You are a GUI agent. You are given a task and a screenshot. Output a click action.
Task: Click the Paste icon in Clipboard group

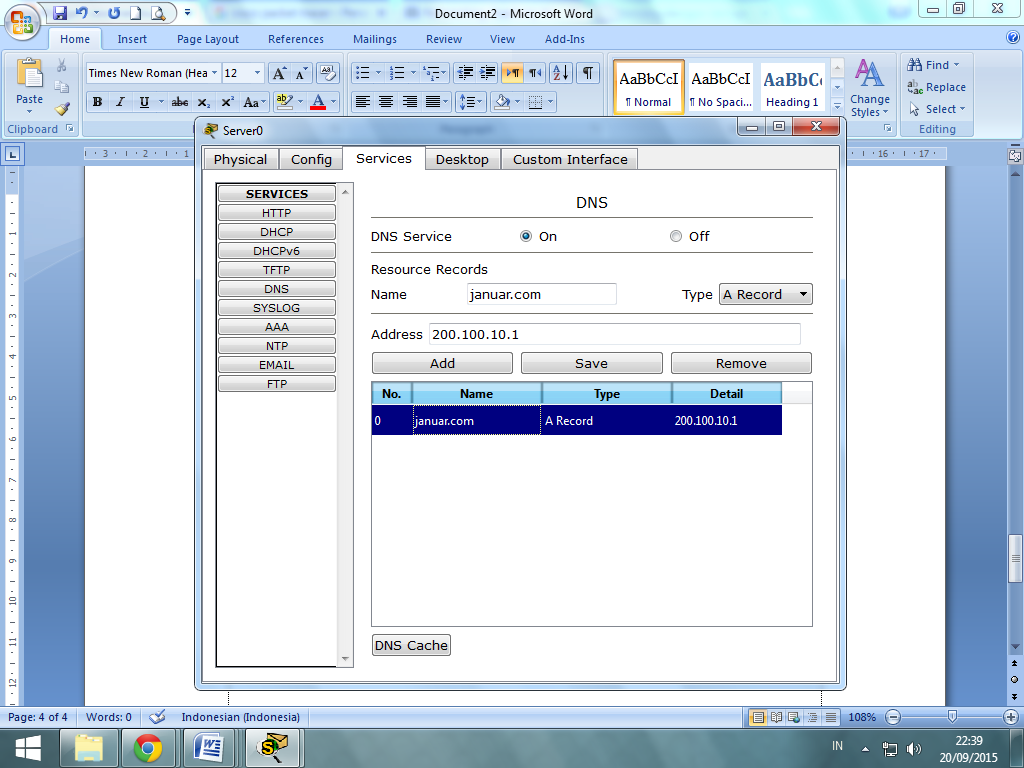[x=29, y=74]
